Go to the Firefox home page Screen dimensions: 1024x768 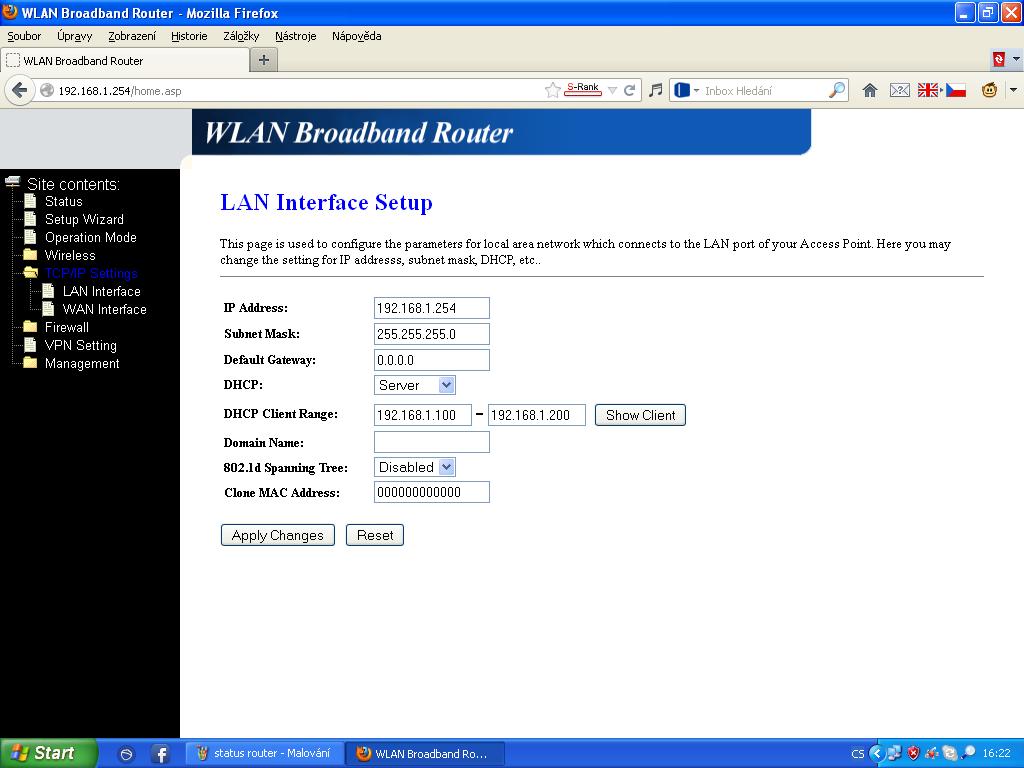[x=869, y=90]
